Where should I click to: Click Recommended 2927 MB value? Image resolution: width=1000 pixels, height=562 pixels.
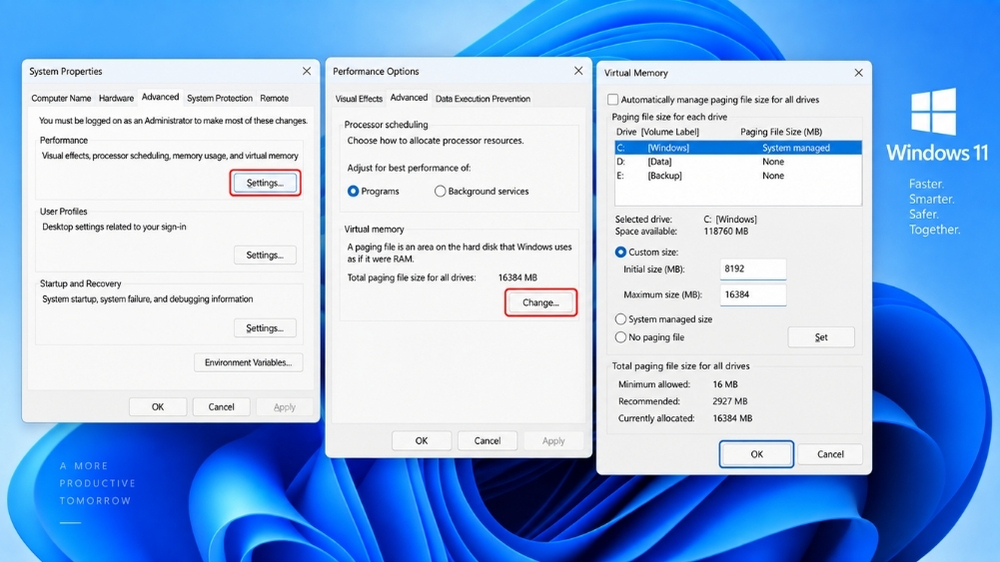730,401
